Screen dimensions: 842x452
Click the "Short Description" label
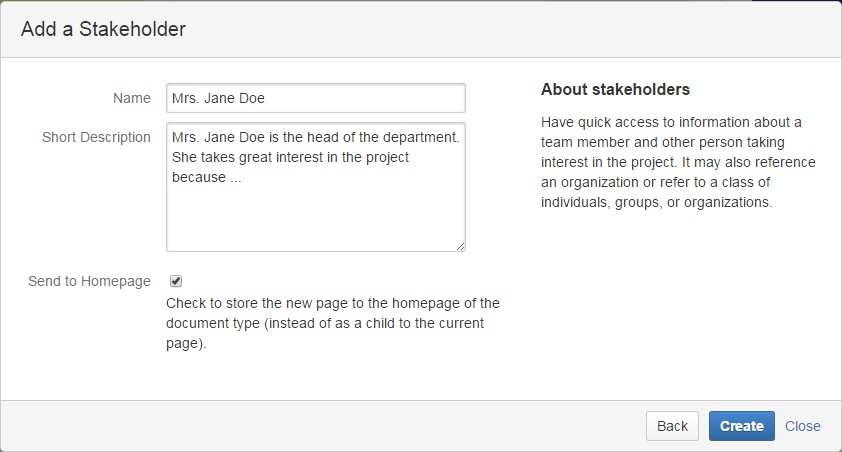click(x=96, y=137)
